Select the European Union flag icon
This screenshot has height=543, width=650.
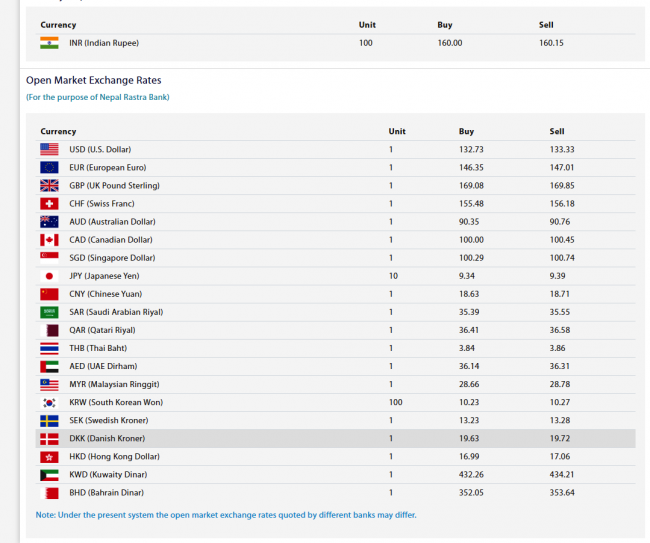[49, 167]
